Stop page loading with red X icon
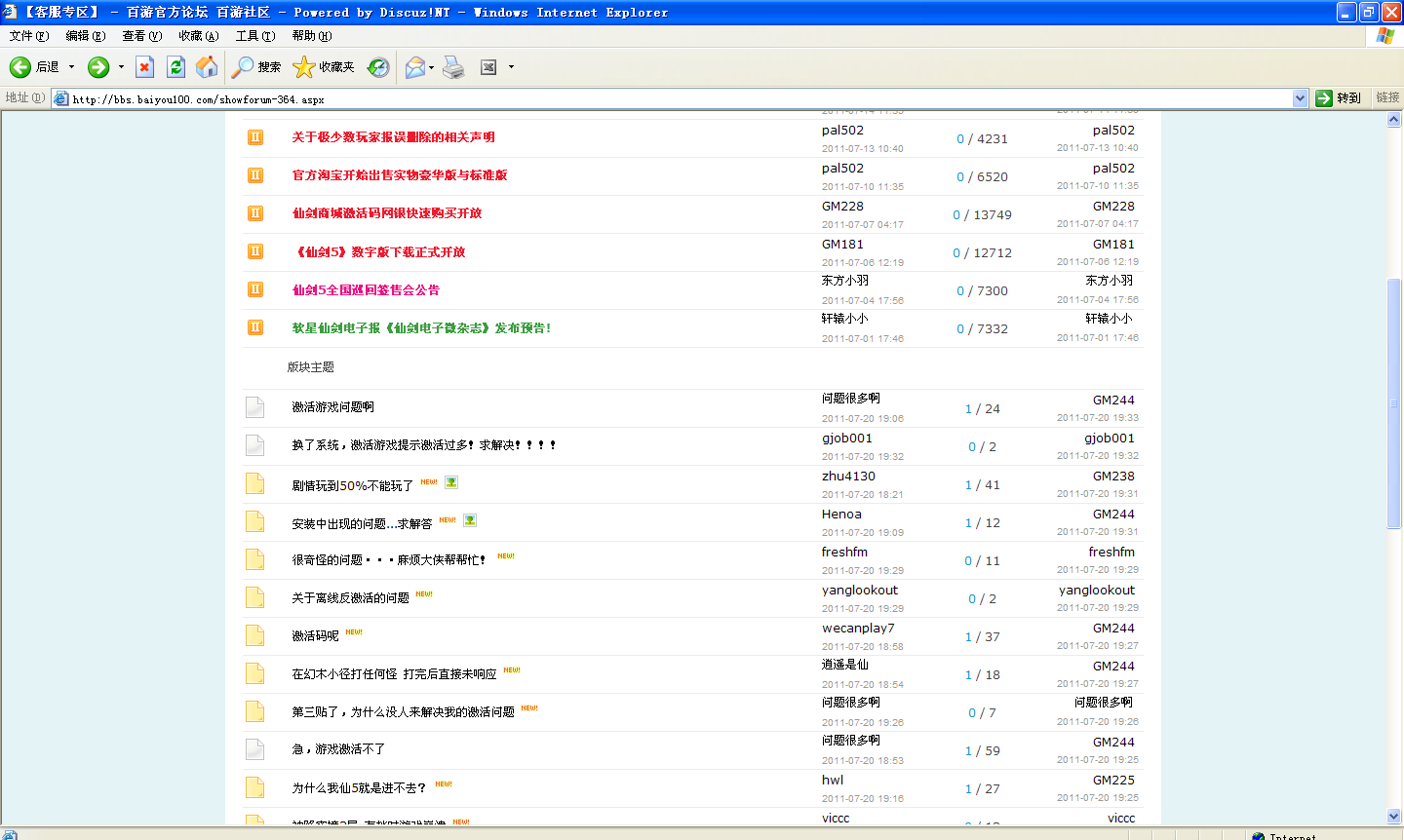This screenshot has height=840, width=1404. click(144, 66)
